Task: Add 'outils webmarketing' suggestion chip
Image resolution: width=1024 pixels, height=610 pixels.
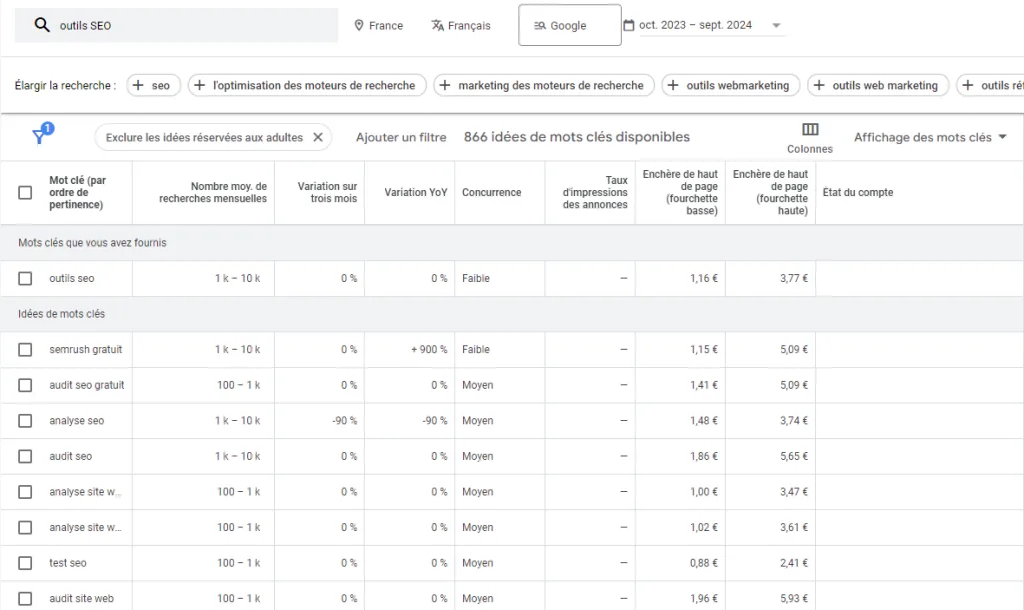Action: tap(730, 85)
